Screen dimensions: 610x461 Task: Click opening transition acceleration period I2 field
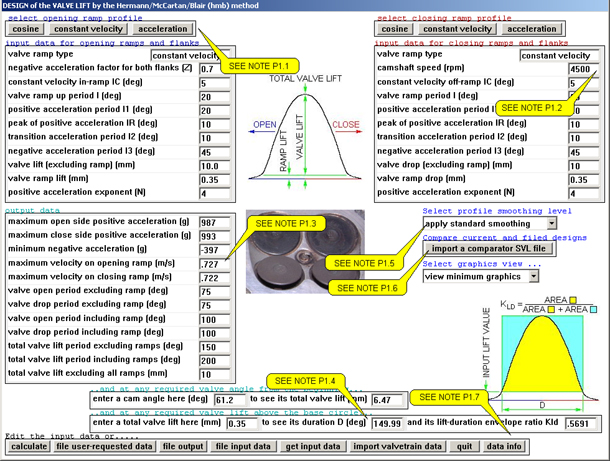point(214,138)
